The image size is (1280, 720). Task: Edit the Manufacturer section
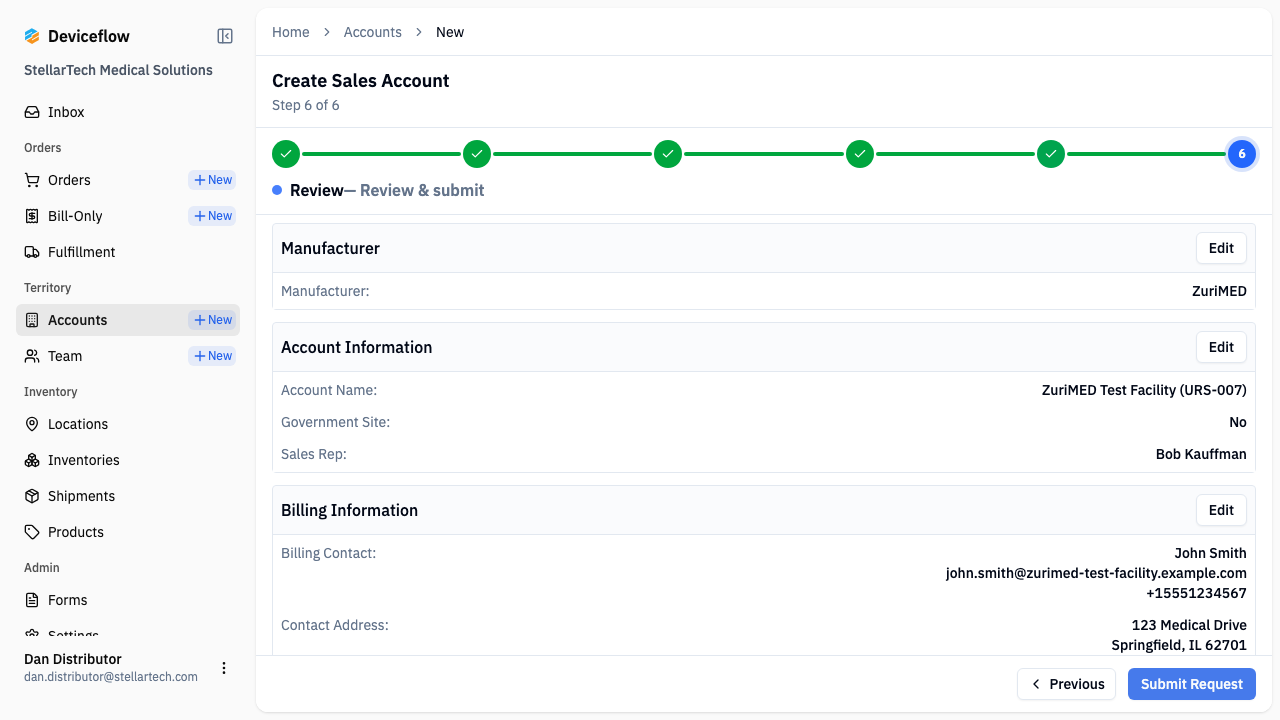1220,247
